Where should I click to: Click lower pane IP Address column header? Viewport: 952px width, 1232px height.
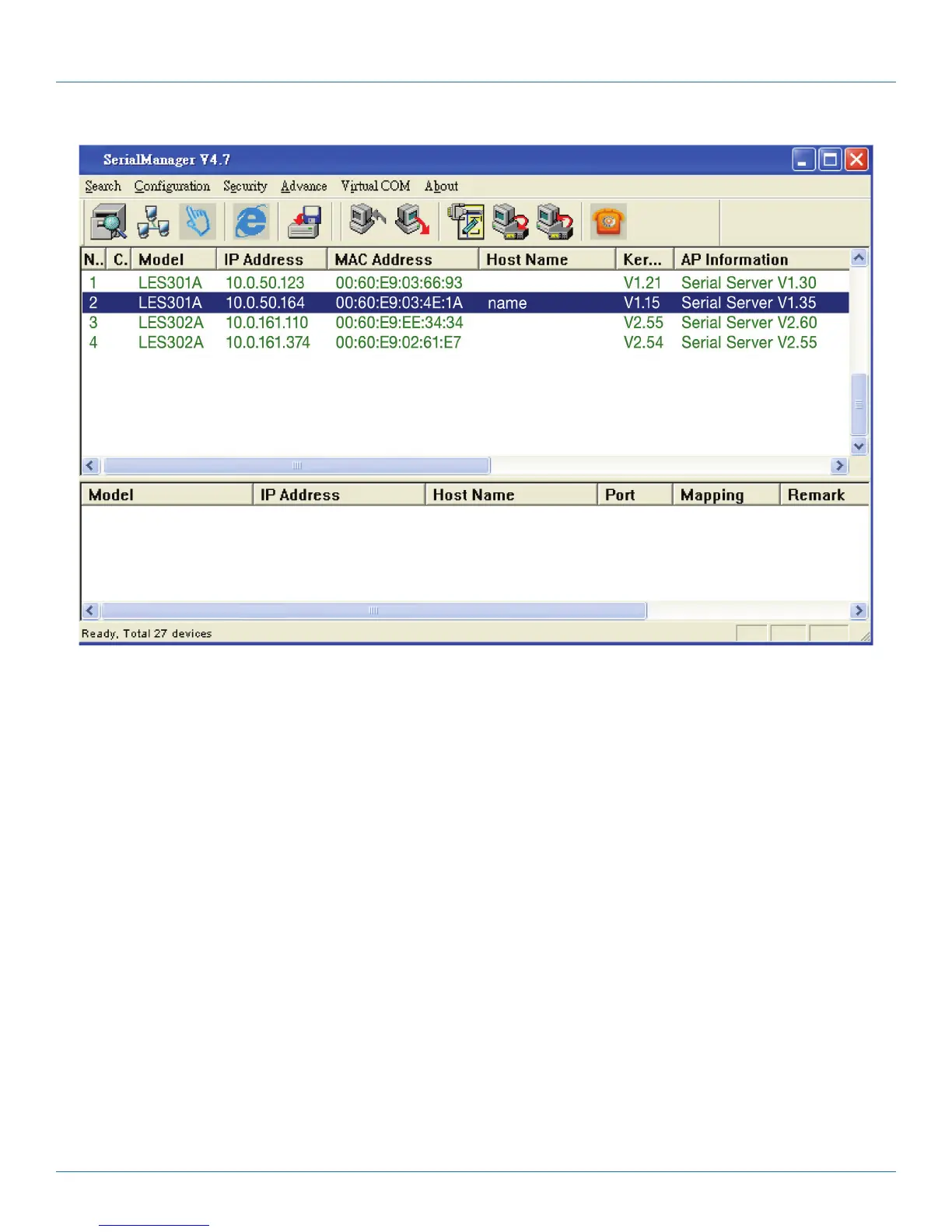tap(339, 495)
